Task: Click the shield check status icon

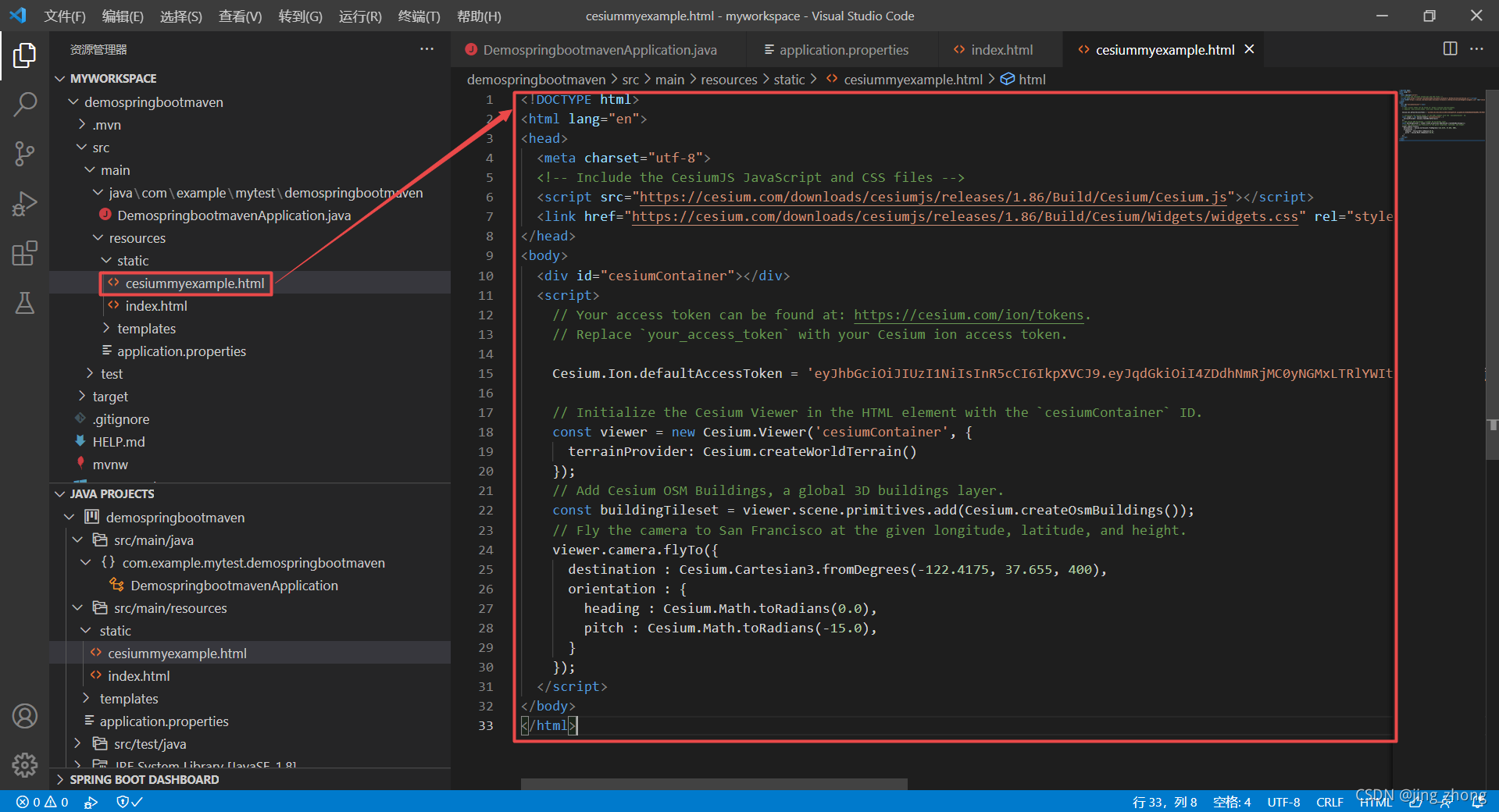Action: pos(129,802)
